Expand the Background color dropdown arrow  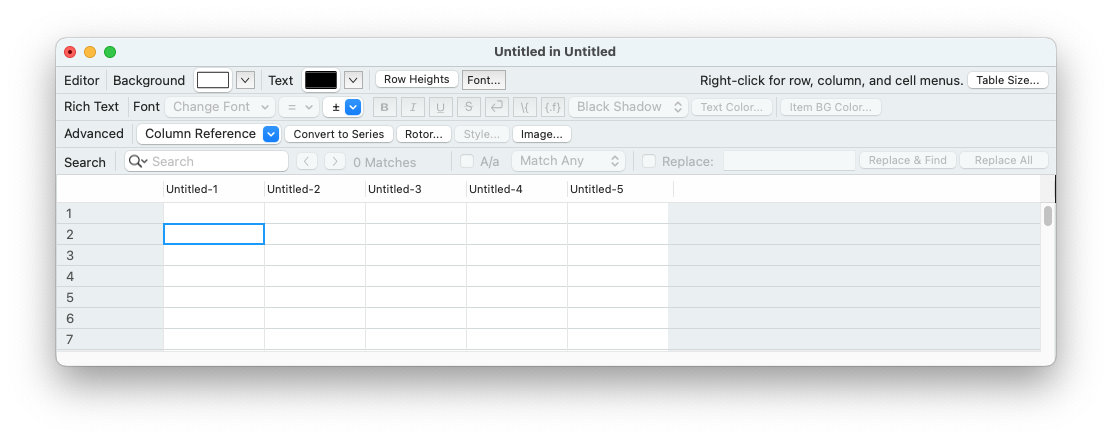pyautogui.click(x=245, y=80)
